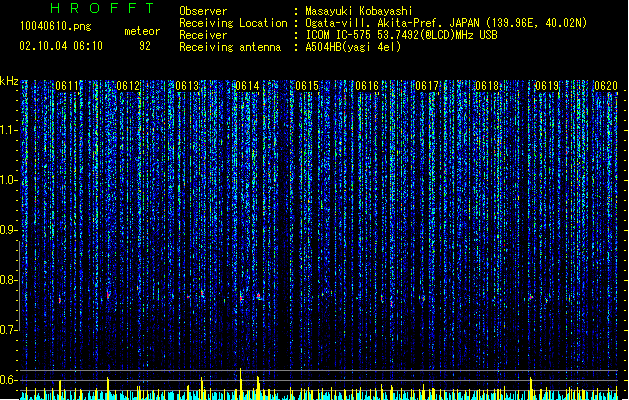Click the 0615 time marker
The image size is (629, 400).
[x=307, y=86]
